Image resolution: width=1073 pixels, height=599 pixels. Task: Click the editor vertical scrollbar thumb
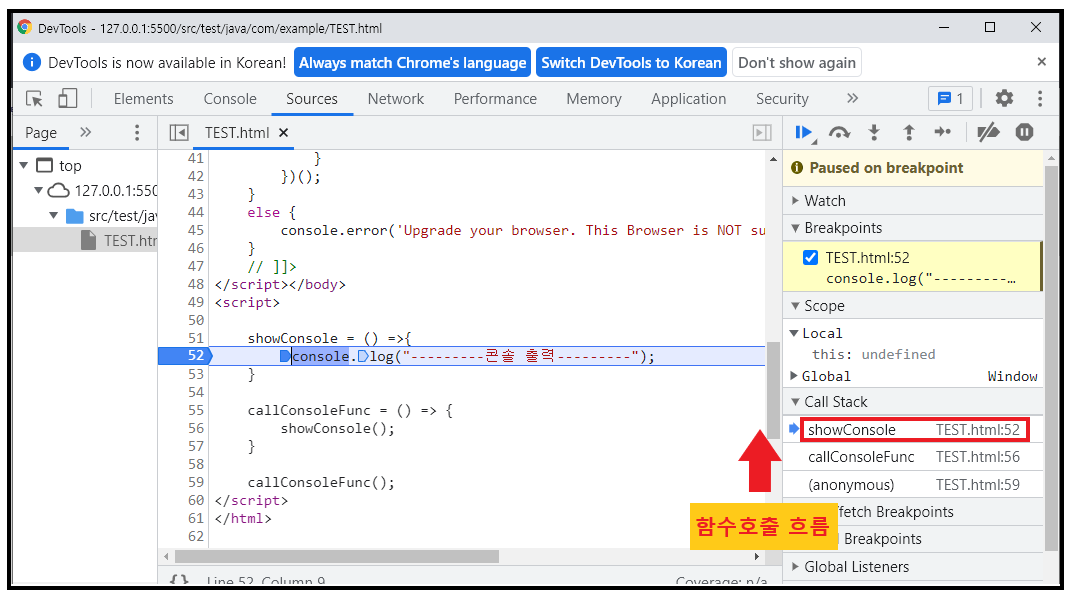(x=773, y=389)
